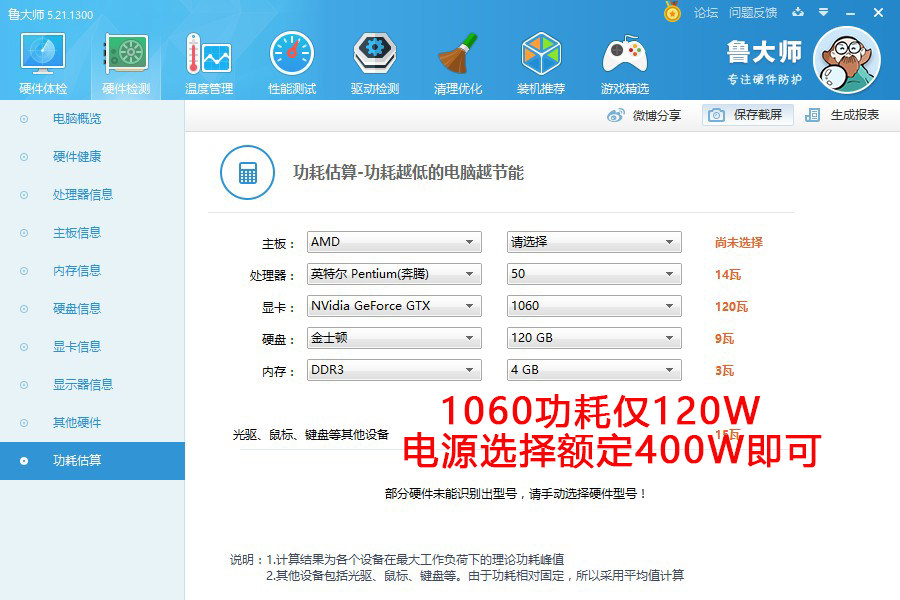Open 清理优化 cleanup broom icon
900x600 pixels.
click(x=458, y=63)
